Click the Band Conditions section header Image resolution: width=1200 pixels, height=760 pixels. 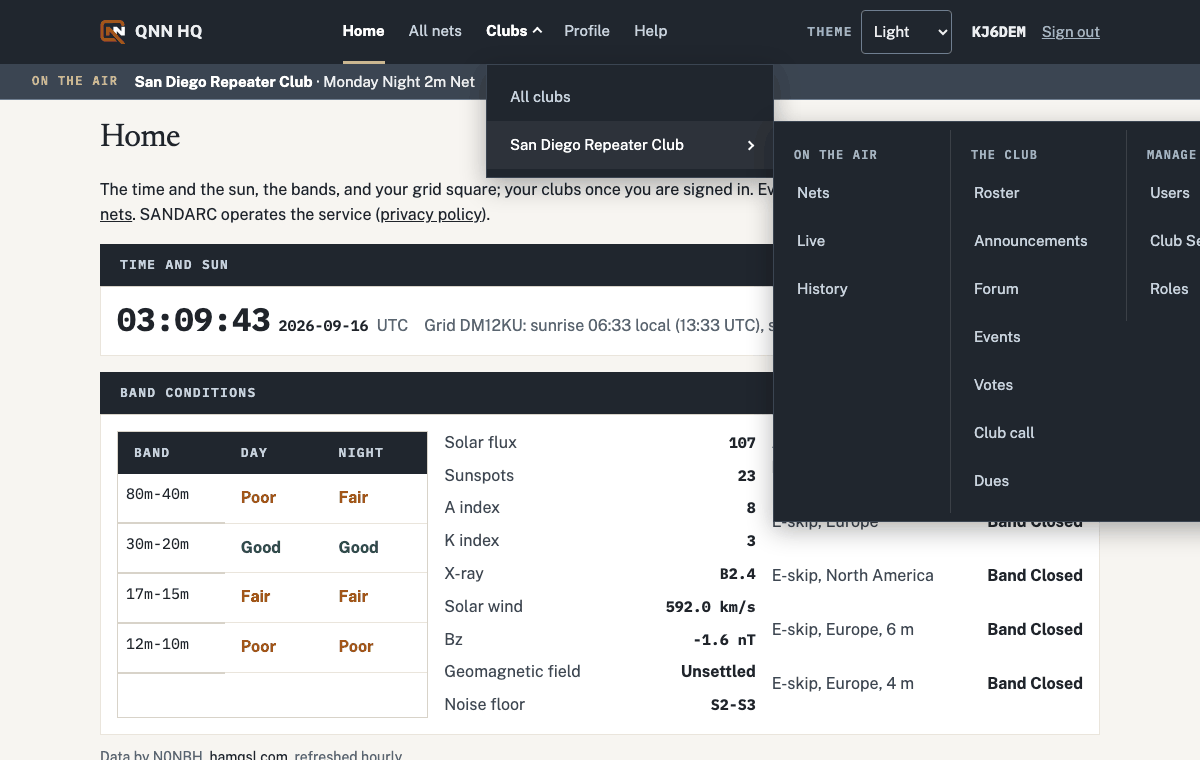(436, 393)
